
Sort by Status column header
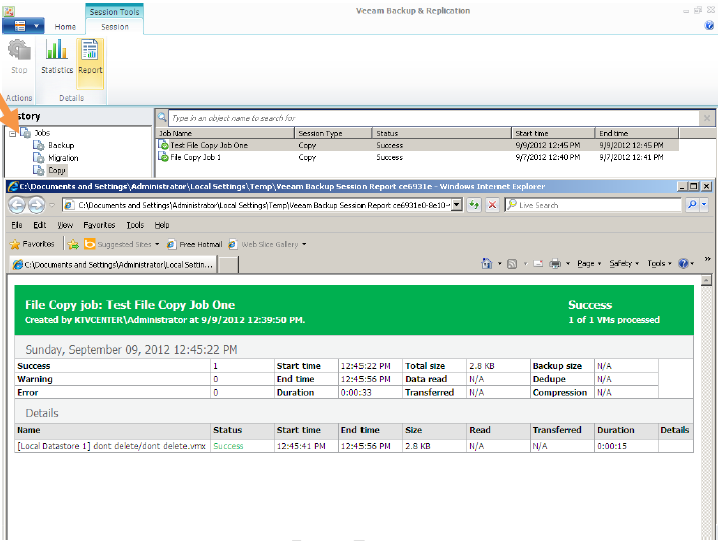click(442, 133)
